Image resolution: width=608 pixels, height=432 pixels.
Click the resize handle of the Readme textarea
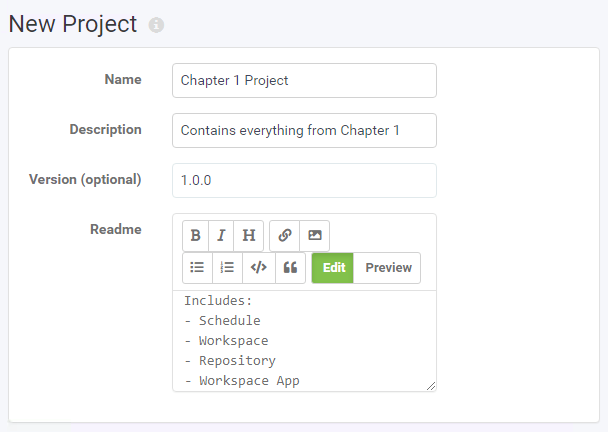pos(431,386)
